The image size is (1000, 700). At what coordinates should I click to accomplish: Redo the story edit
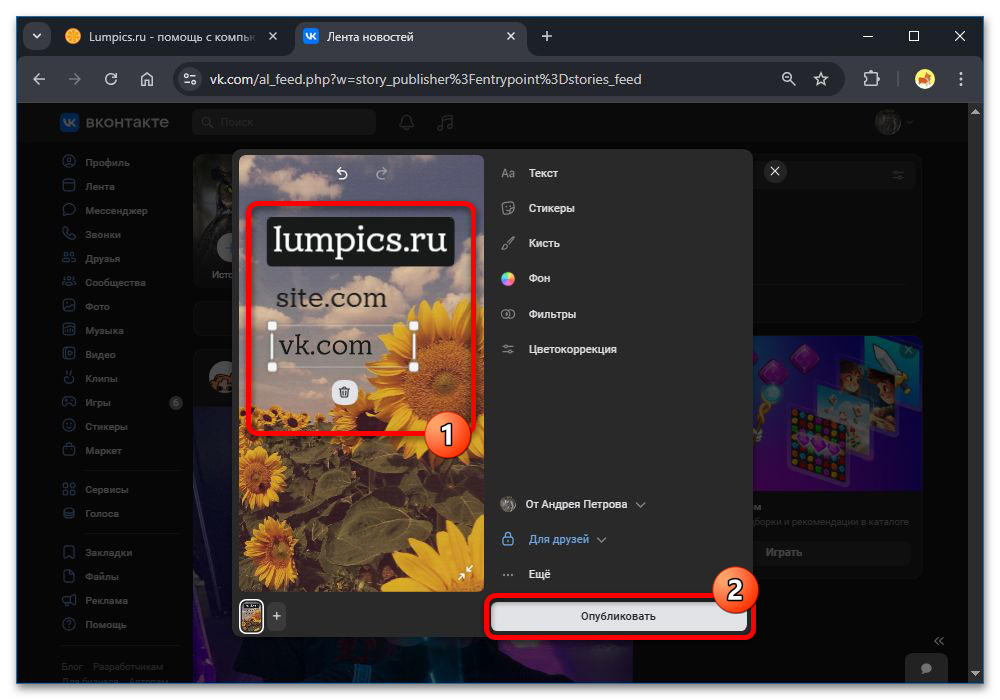(381, 173)
